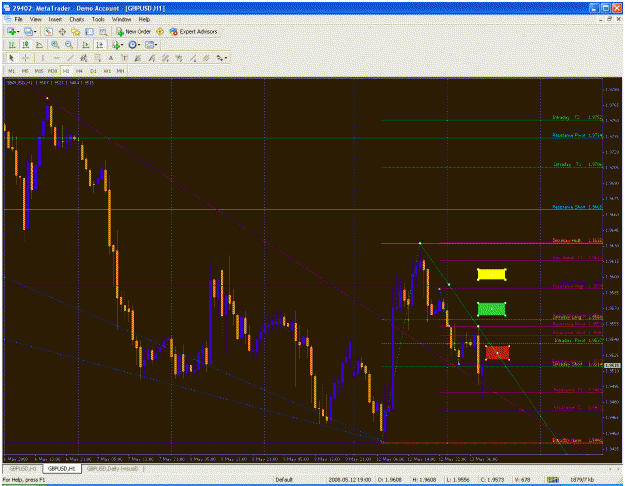Select the Equidistant Channel tool
The height and width of the screenshot is (486, 625).
[x=83, y=58]
